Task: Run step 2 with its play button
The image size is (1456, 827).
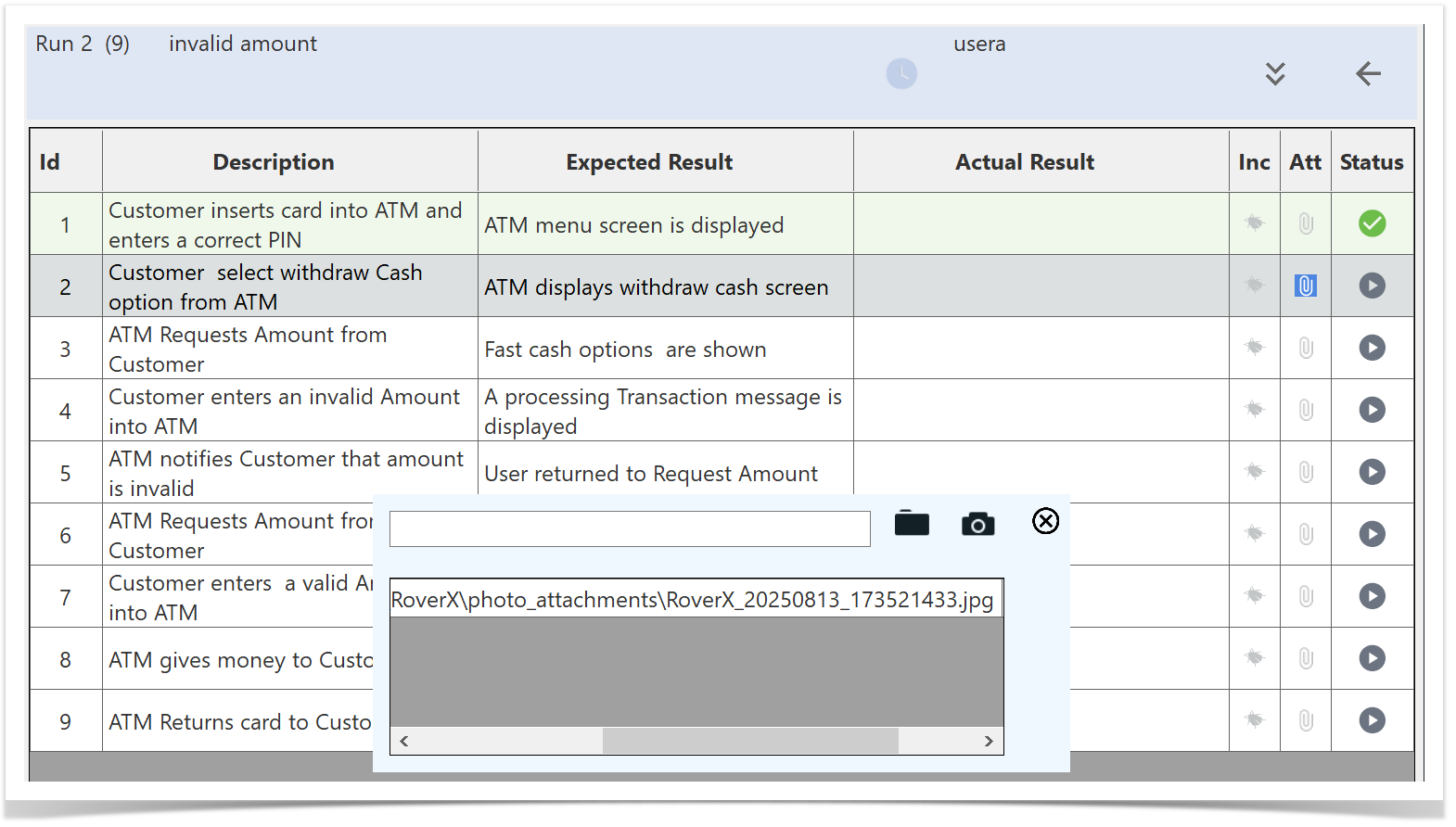Action: [x=1372, y=286]
